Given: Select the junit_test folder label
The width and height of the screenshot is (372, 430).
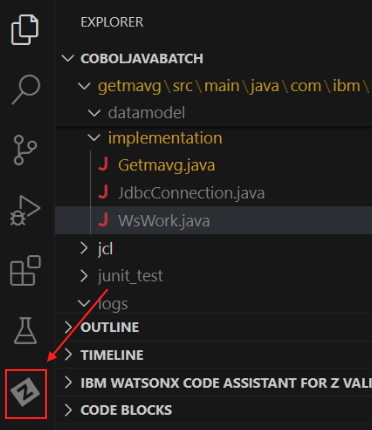Looking at the screenshot, I should pyautogui.click(x=130, y=276).
